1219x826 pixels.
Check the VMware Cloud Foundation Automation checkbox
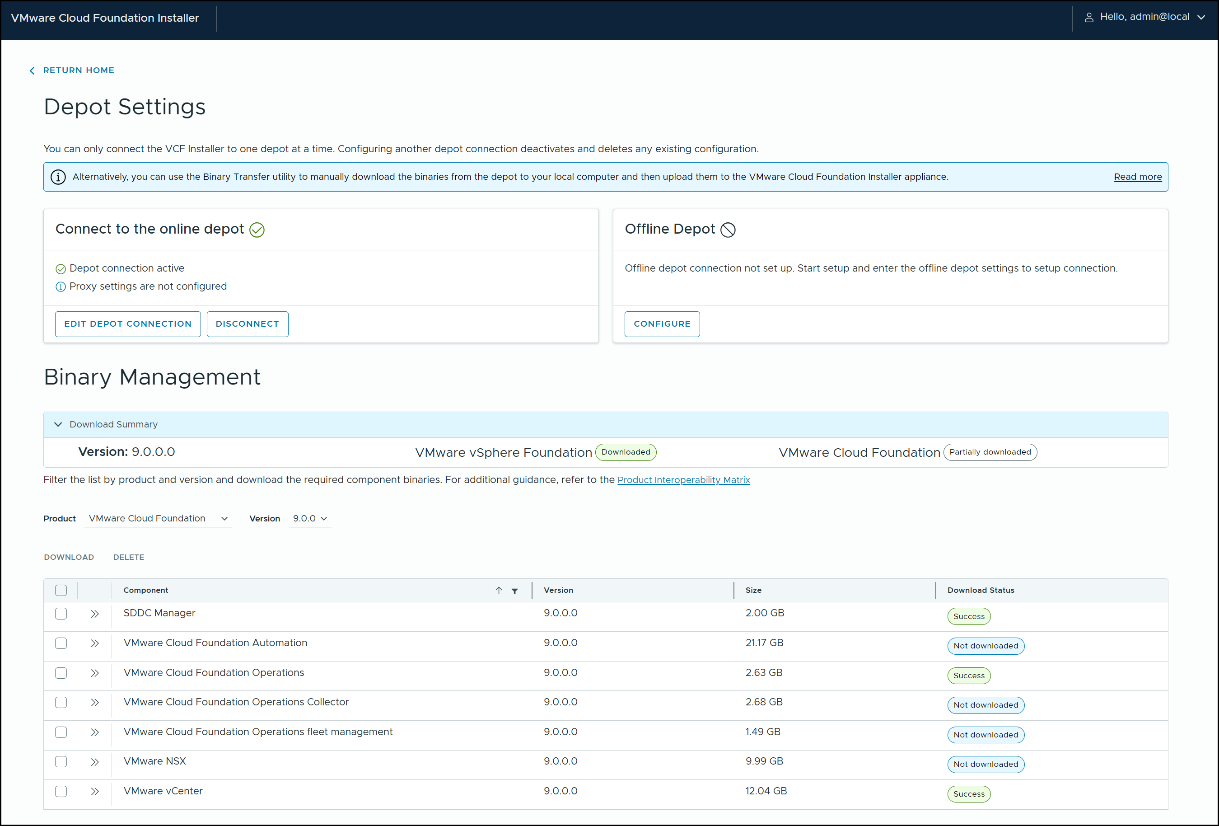(61, 644)
